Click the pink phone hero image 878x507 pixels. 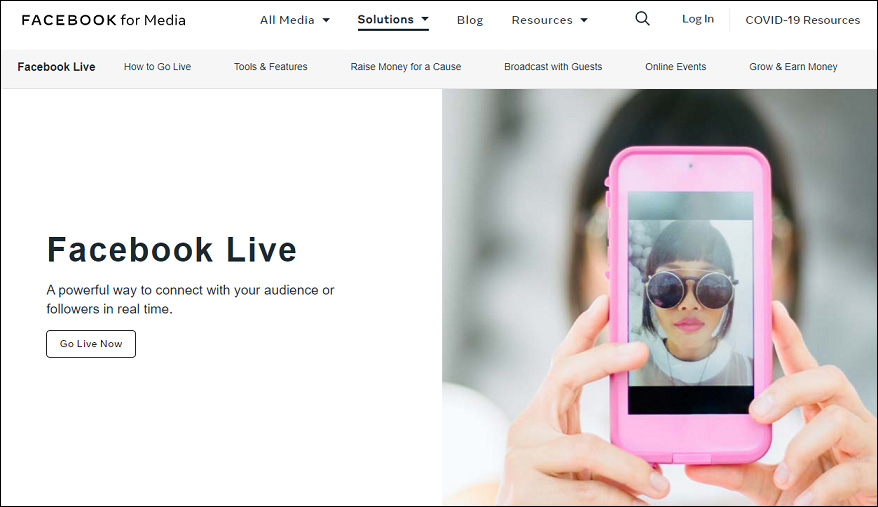point(660,297)
